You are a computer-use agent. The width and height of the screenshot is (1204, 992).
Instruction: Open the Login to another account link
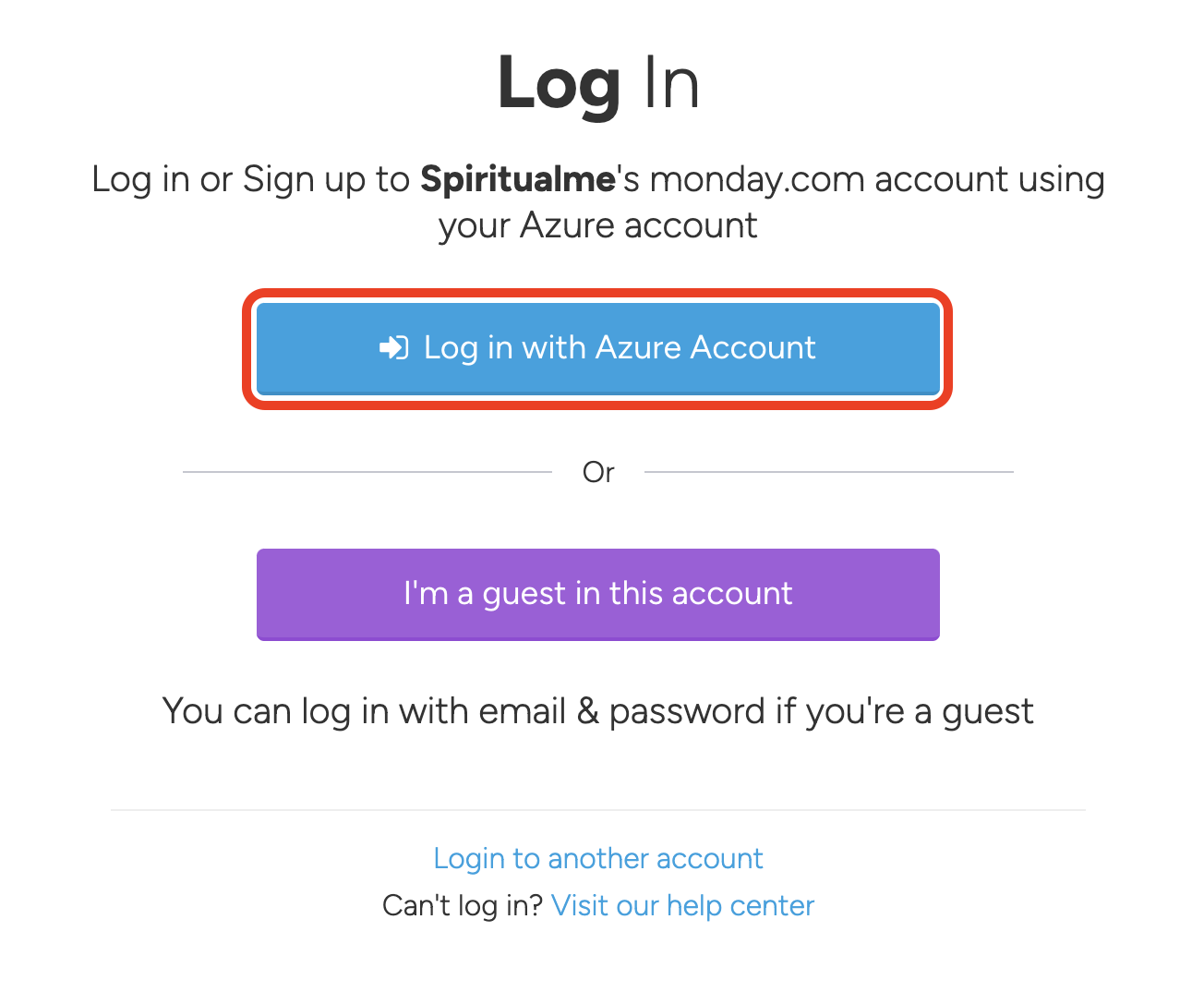click(597, 858)
